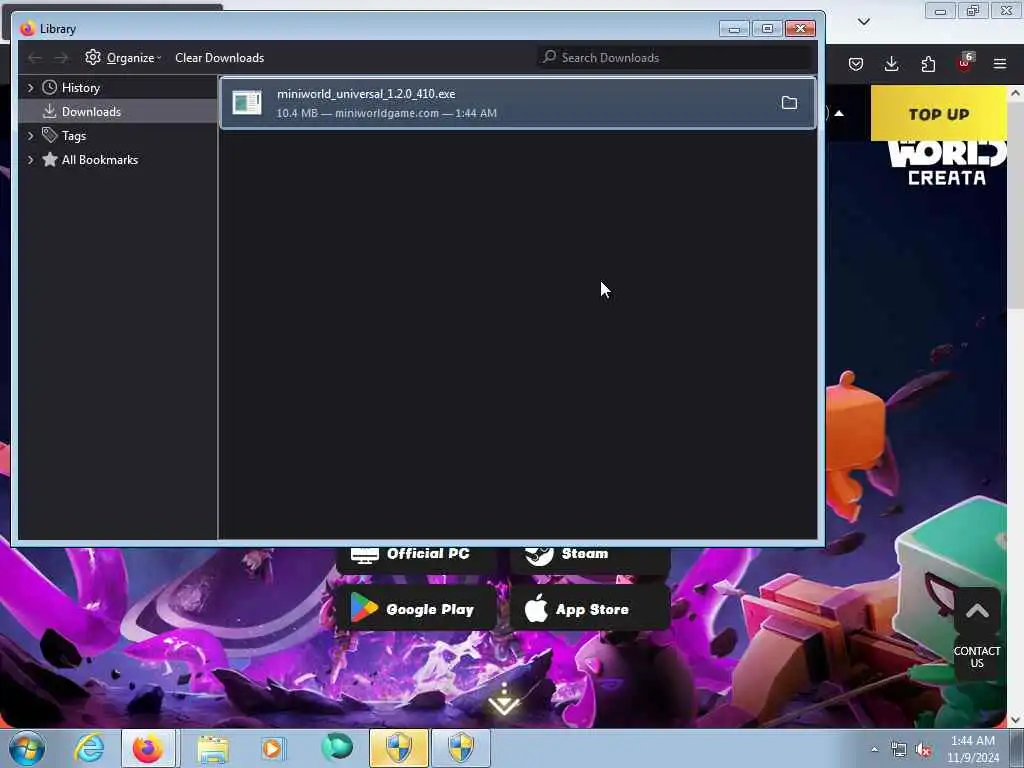Click the green round taskbar icon
1024x768 pixels.
(337, 747)
